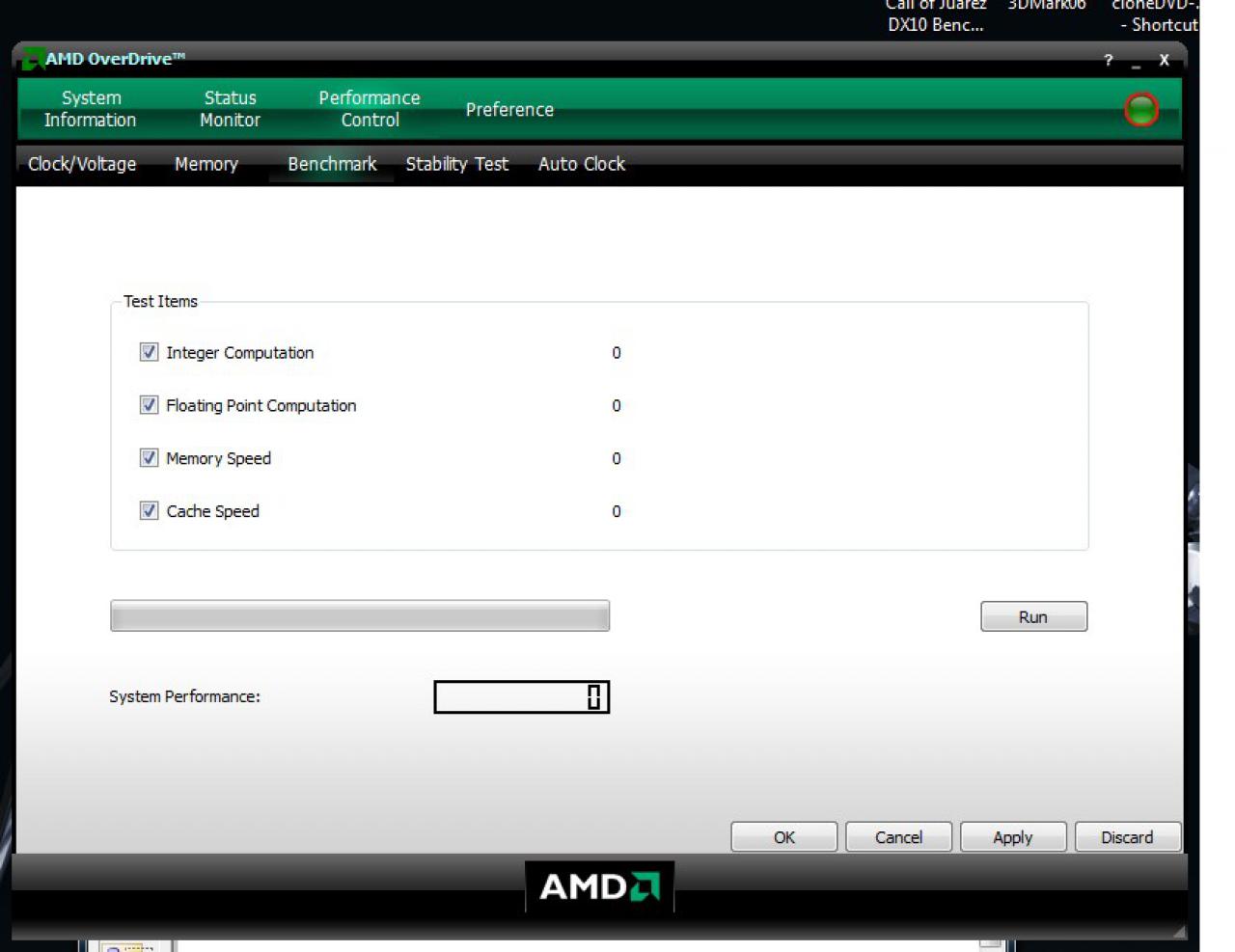Viewport: 1235px width, 952px height.
Task: Open the System Information menu
Action: [x=91, y=109]
